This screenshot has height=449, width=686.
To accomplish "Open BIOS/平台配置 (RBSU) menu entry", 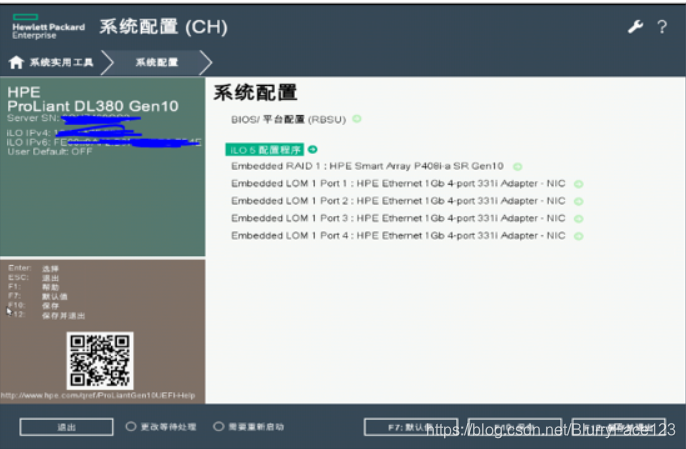I will (x=288, y=119).
